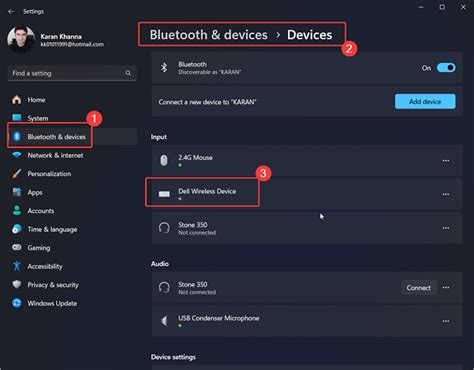Open Accessibility settings

[72, 266]
